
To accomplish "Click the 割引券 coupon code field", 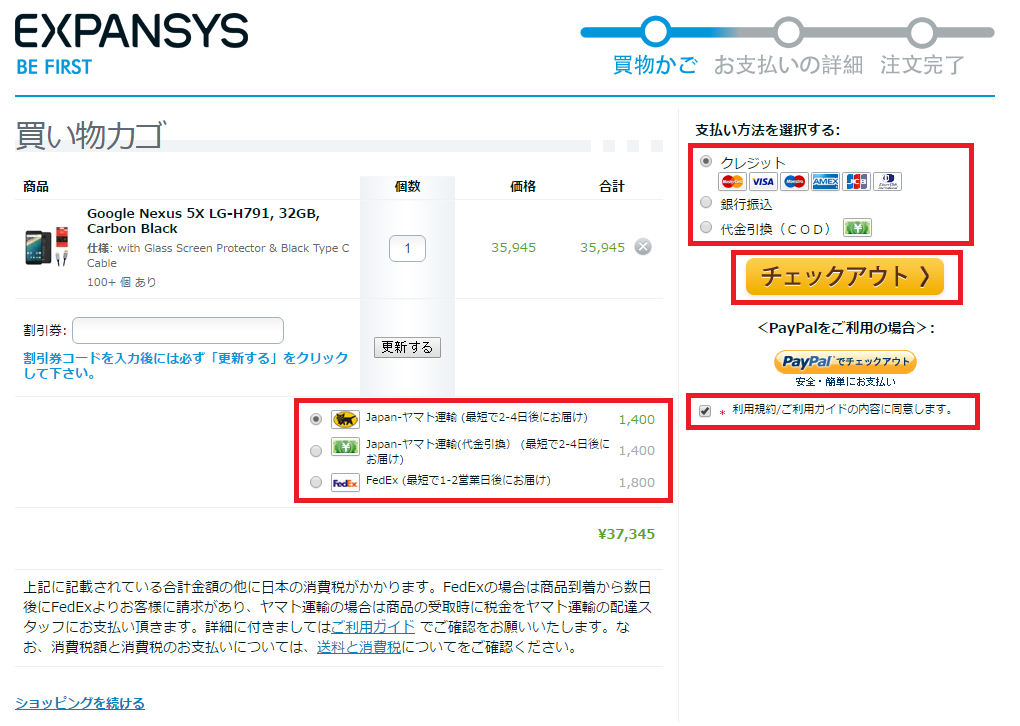I will pos(178,330).
